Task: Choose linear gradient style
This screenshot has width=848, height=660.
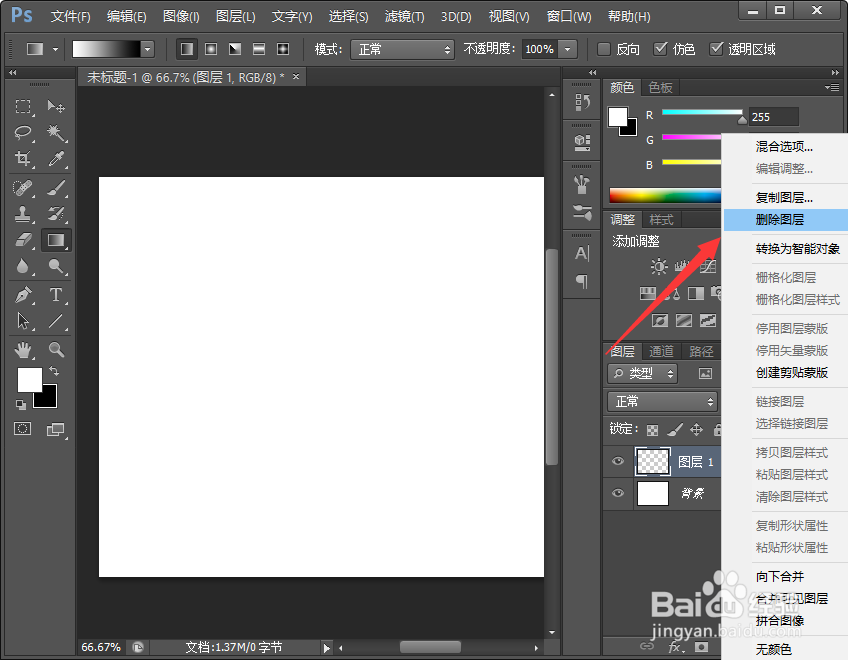Action: (187, 49)
